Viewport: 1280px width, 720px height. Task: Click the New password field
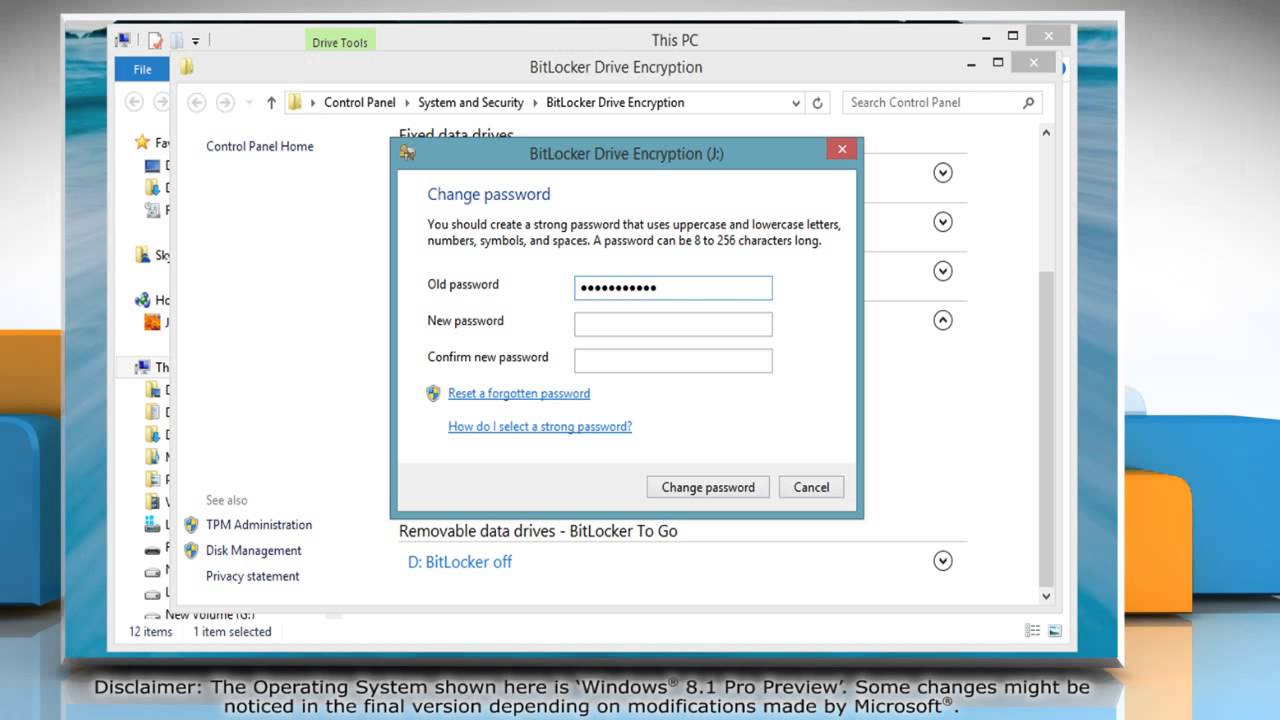673,324
